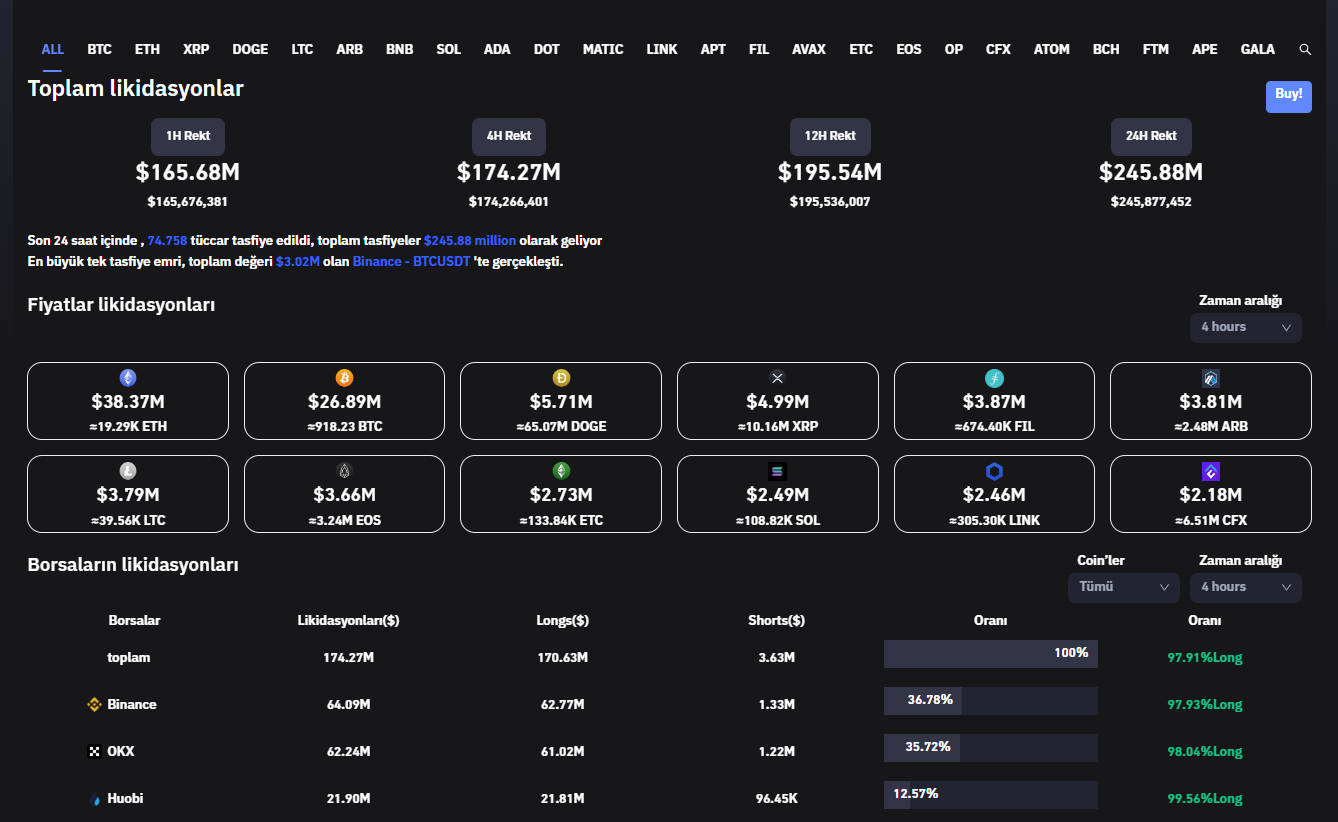Click the Litecoin coin icon
The width and height of the screenshot is (1338, 822).
click(128, 471)
